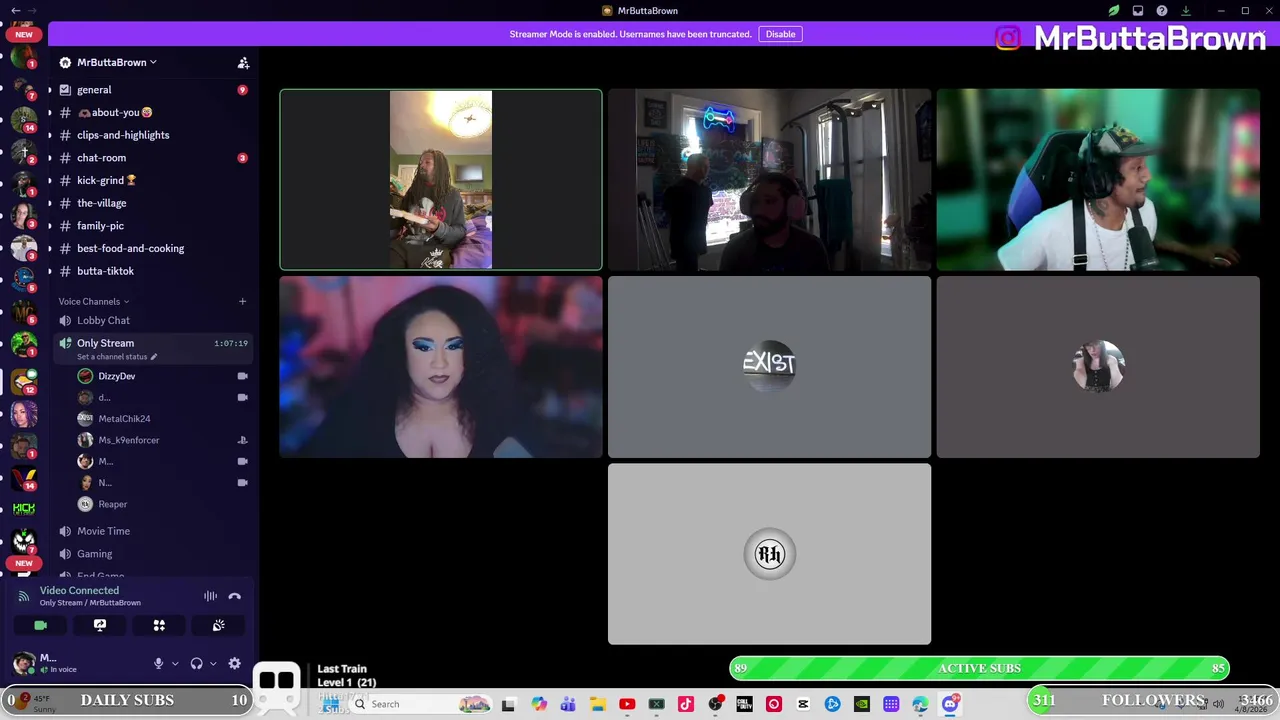Click the download update icon in title bar

coord(1186,11)
